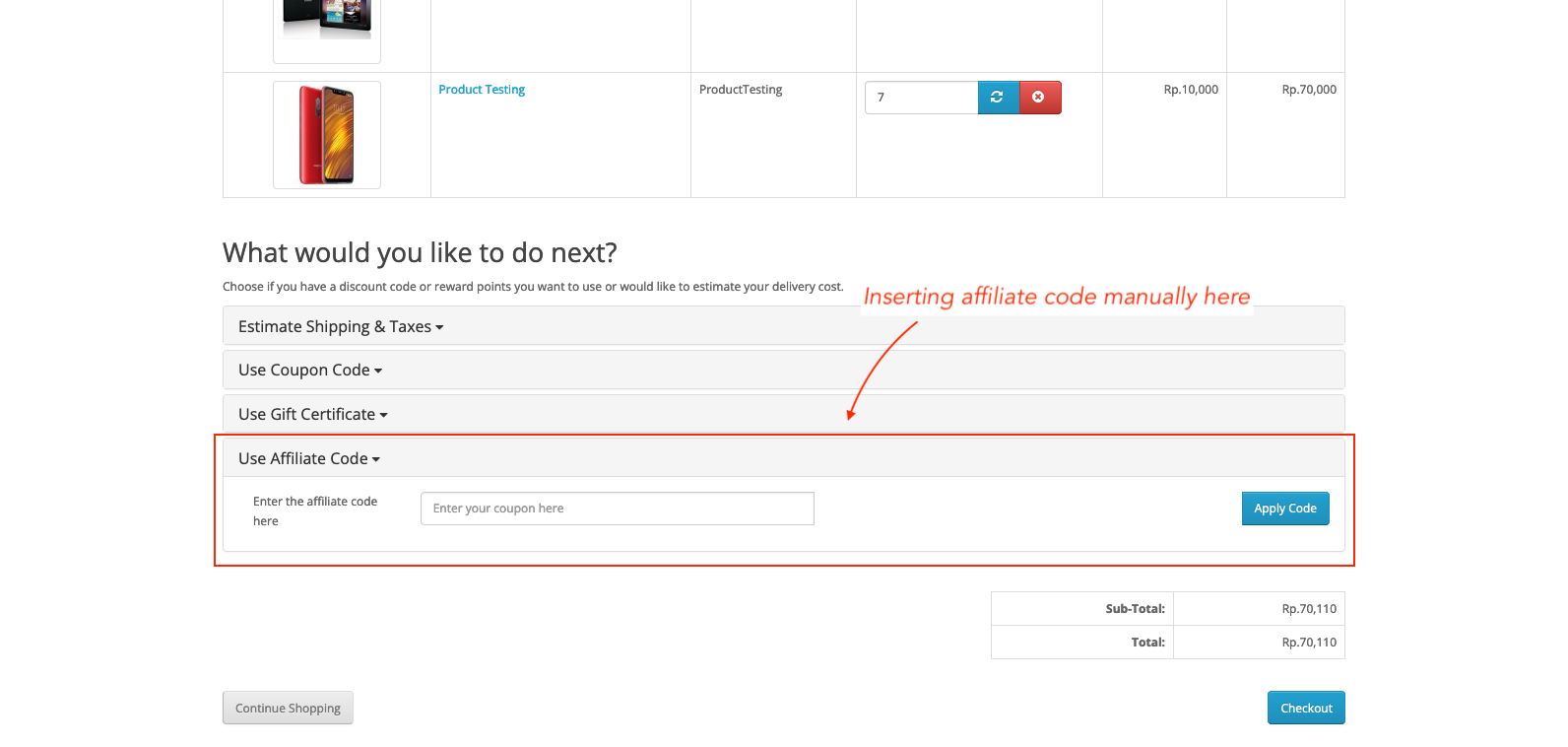The image size is (1568, 747).
Task: Expand the Use Coupon Code section
Action: point(309,371)
